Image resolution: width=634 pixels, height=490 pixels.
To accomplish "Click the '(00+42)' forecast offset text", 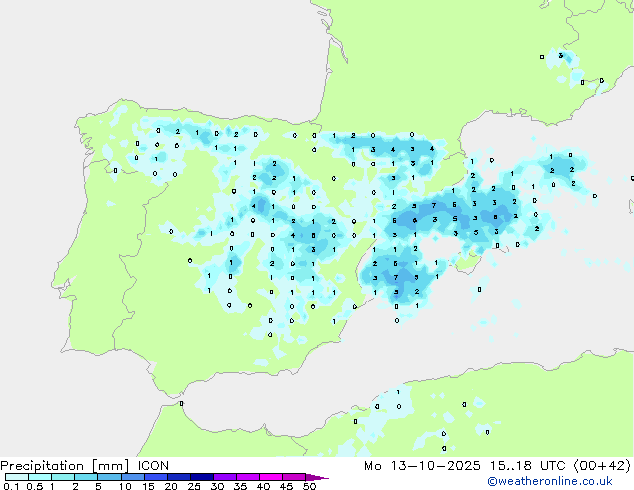I will pyautogui.click(x=602, y=466).
